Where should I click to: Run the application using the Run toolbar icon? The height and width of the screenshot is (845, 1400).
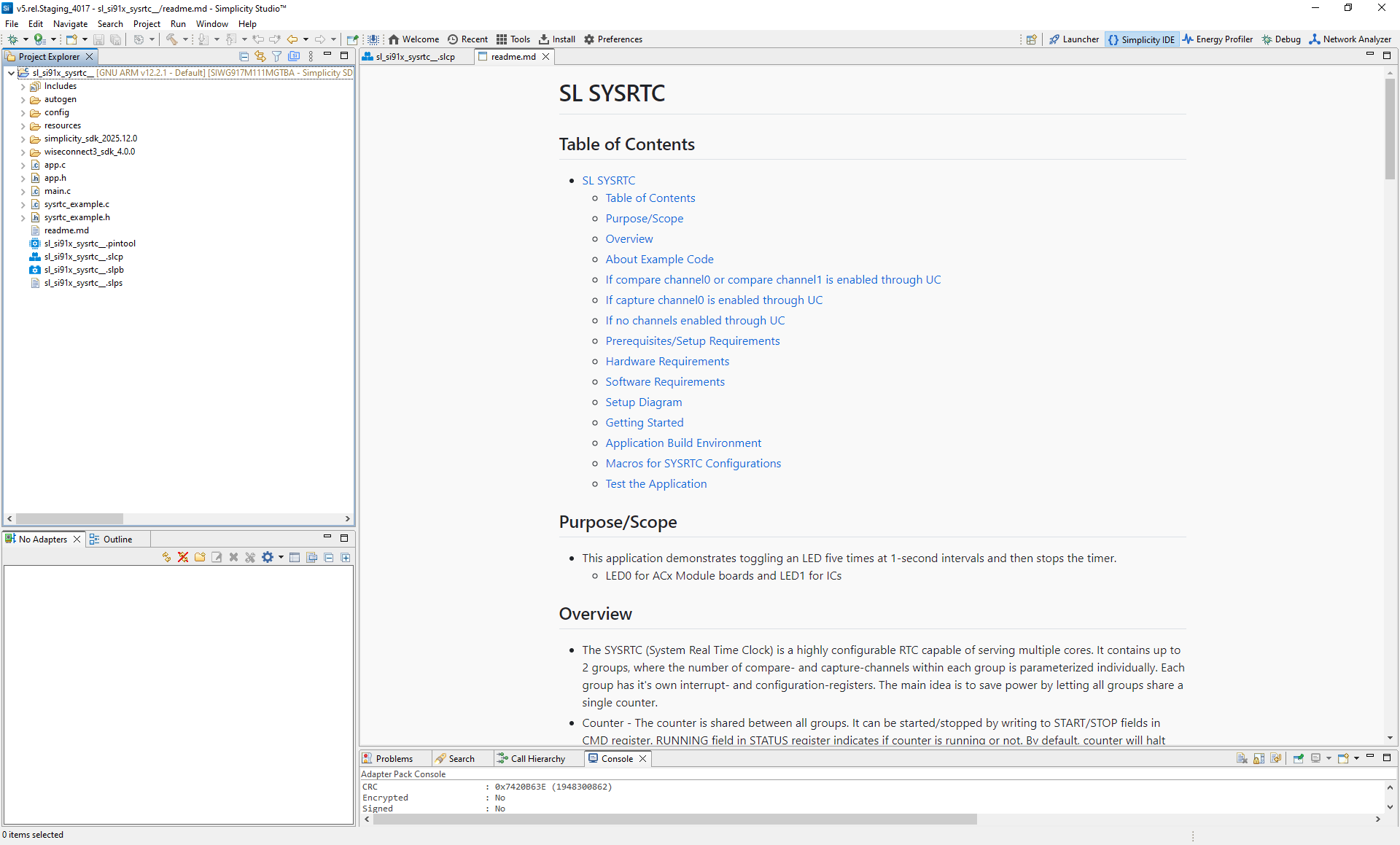[37, 39]
